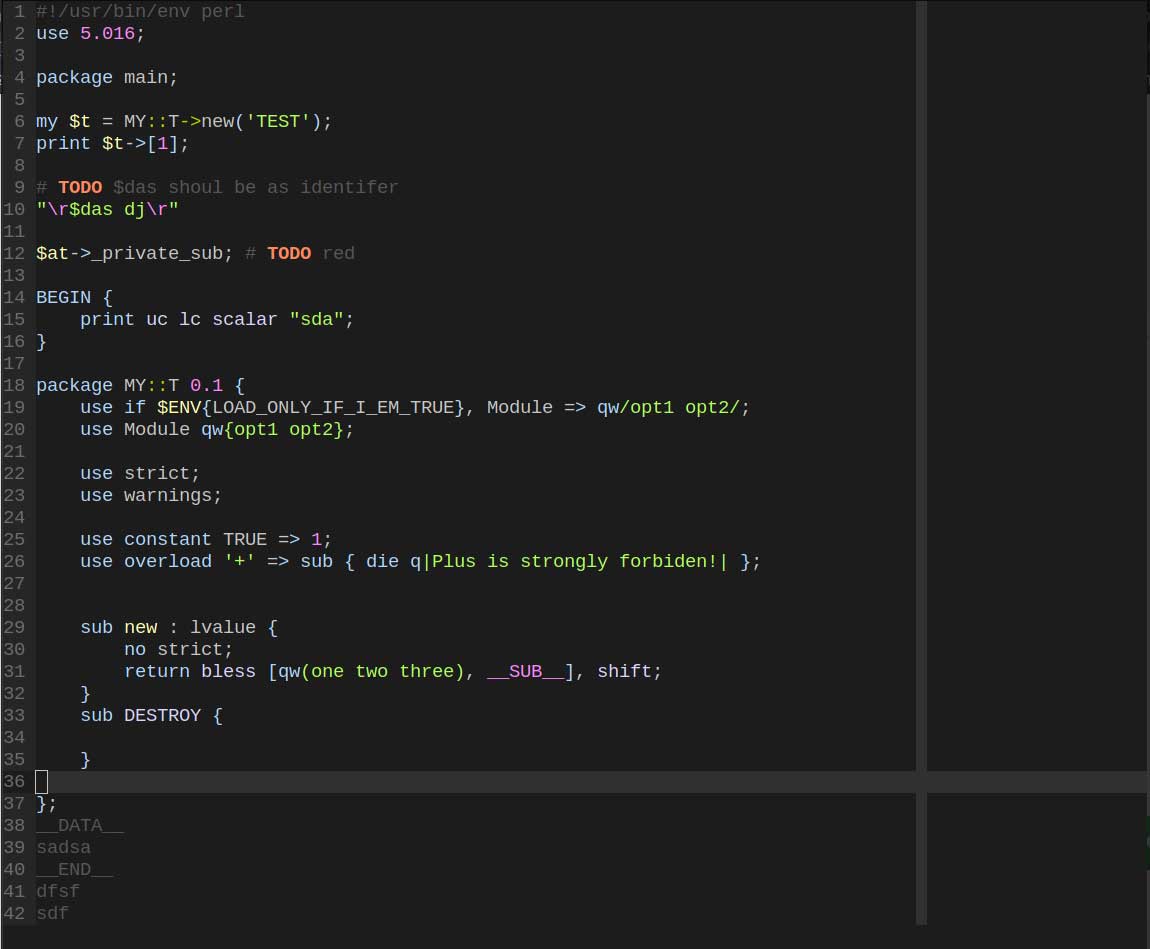Click the bold TODO on line 9
This screenshot has width=1150, height=949.
[x=80, y=188]
